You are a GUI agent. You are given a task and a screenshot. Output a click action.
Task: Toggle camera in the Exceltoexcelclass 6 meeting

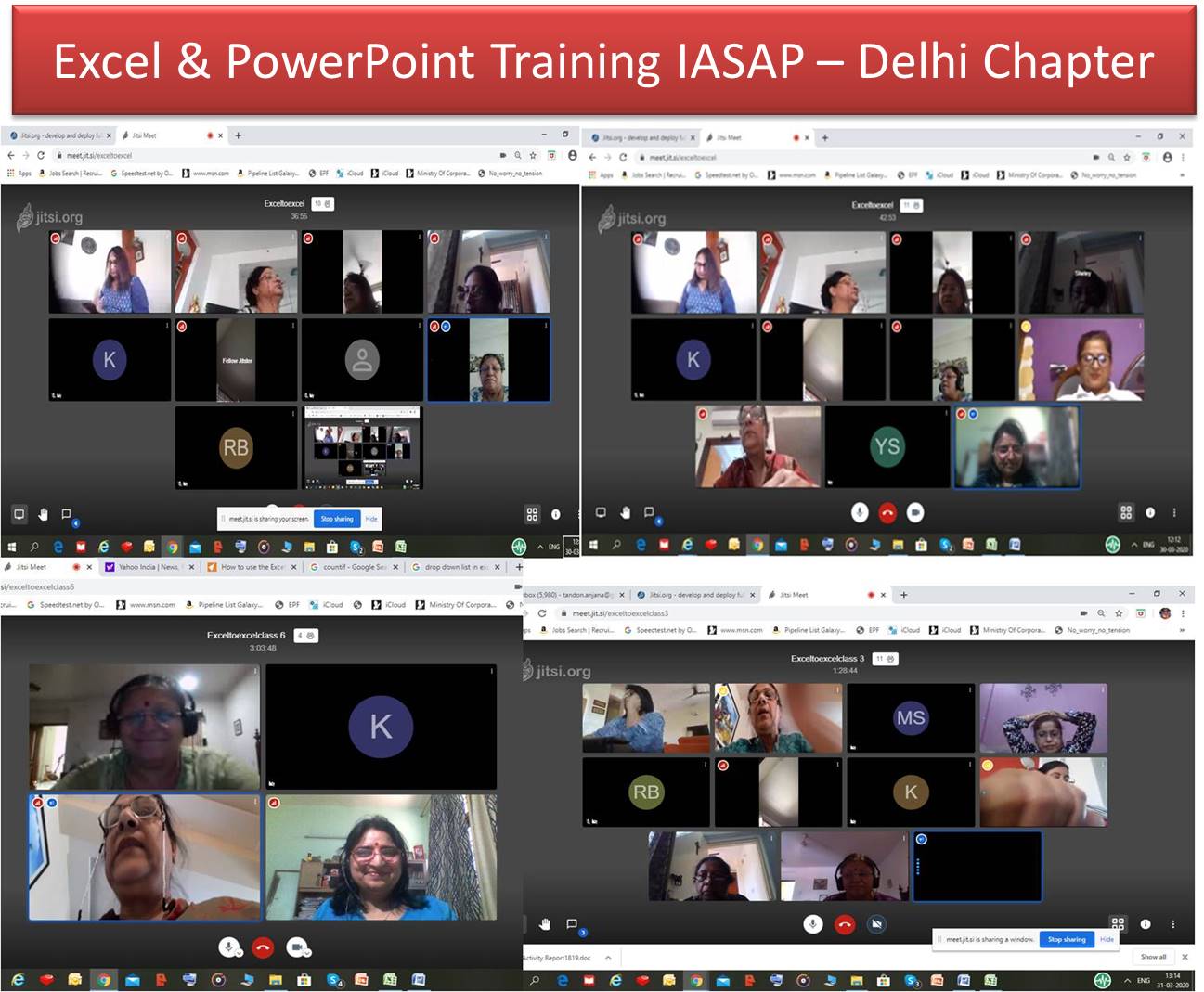pos(297,947)
